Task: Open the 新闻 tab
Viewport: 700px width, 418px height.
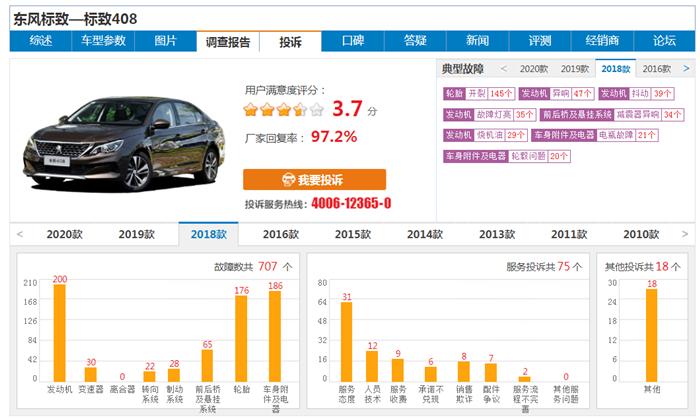Action: [478, 41]
